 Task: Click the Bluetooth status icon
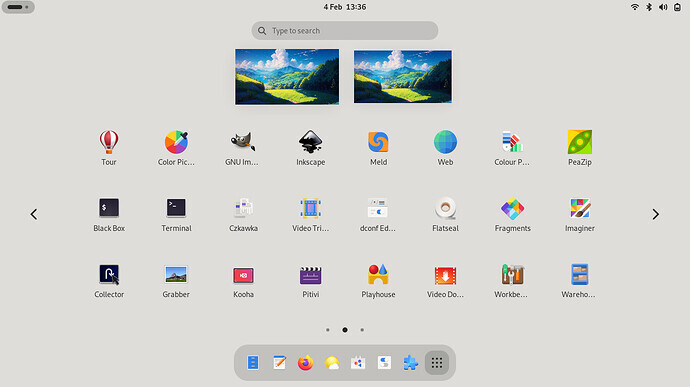click(x=649, y=7)
